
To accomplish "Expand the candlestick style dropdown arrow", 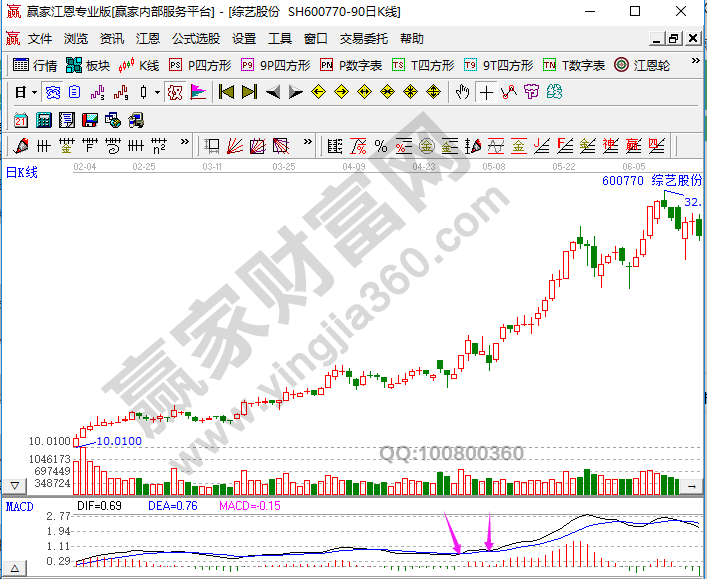I will [158, 92].
